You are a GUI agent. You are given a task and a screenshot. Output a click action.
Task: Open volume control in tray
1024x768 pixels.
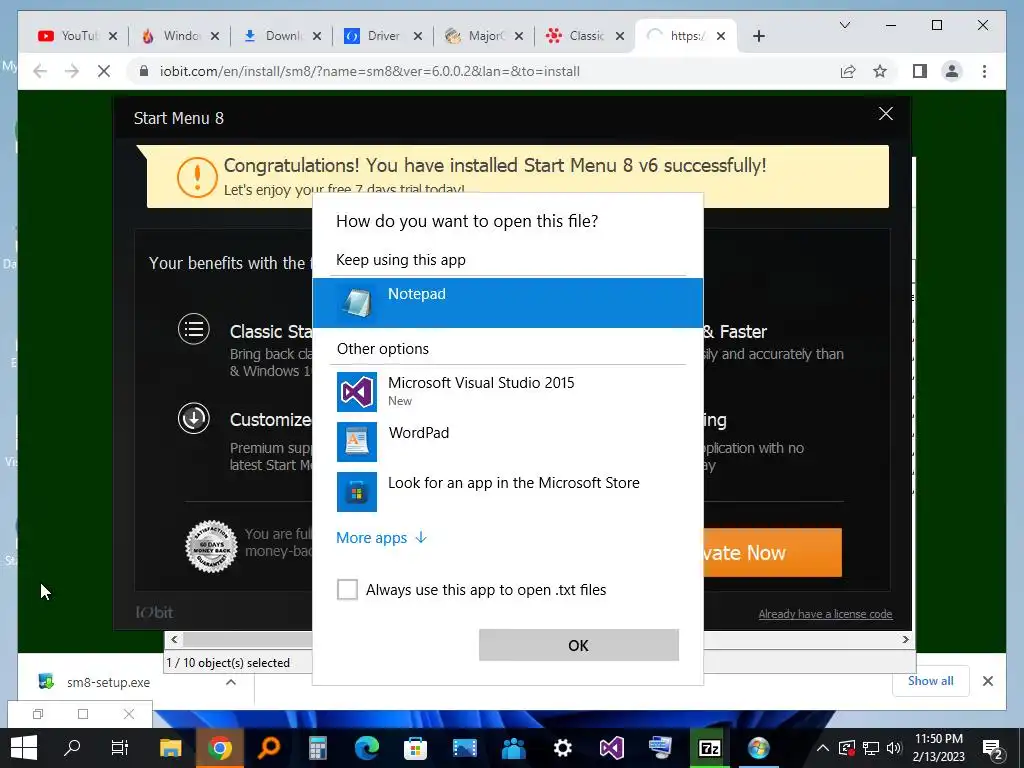[895, 748]
